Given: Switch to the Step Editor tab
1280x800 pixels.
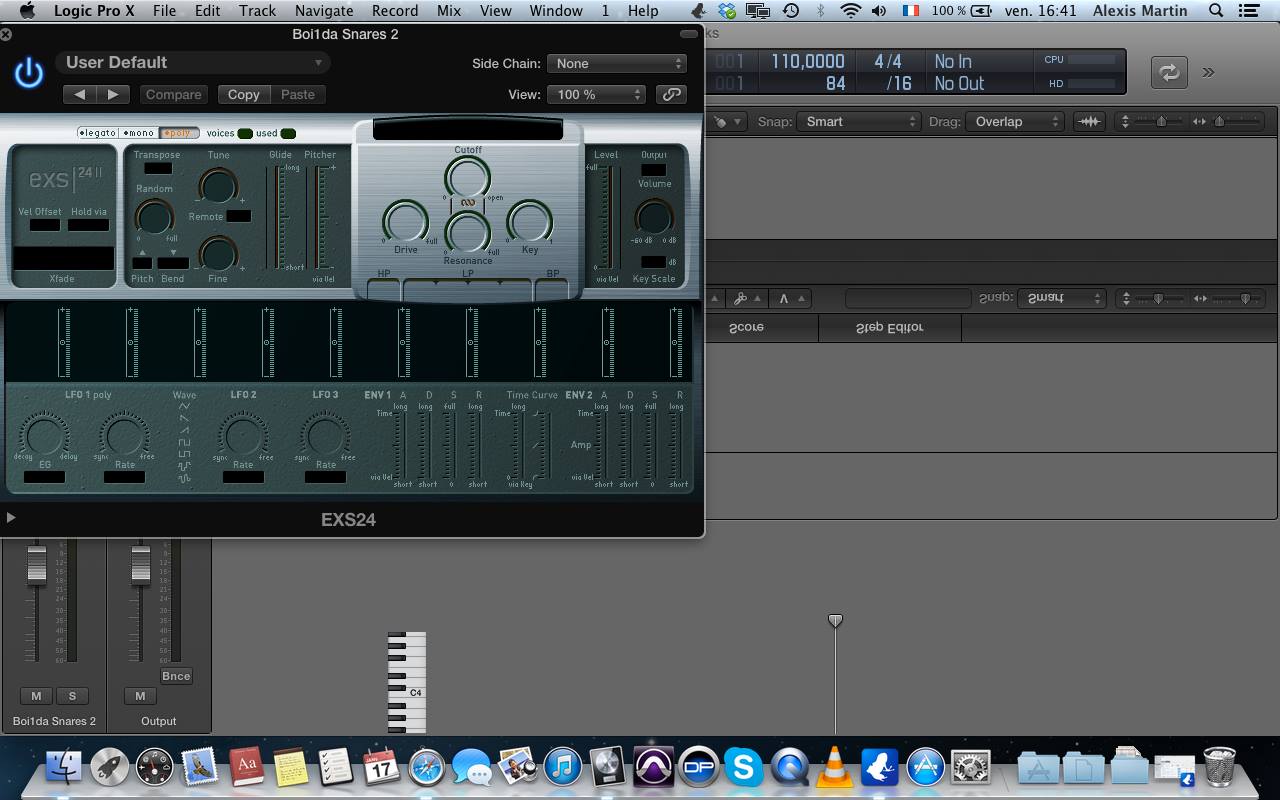Looking at the screenshot, I should coord(890,327).
